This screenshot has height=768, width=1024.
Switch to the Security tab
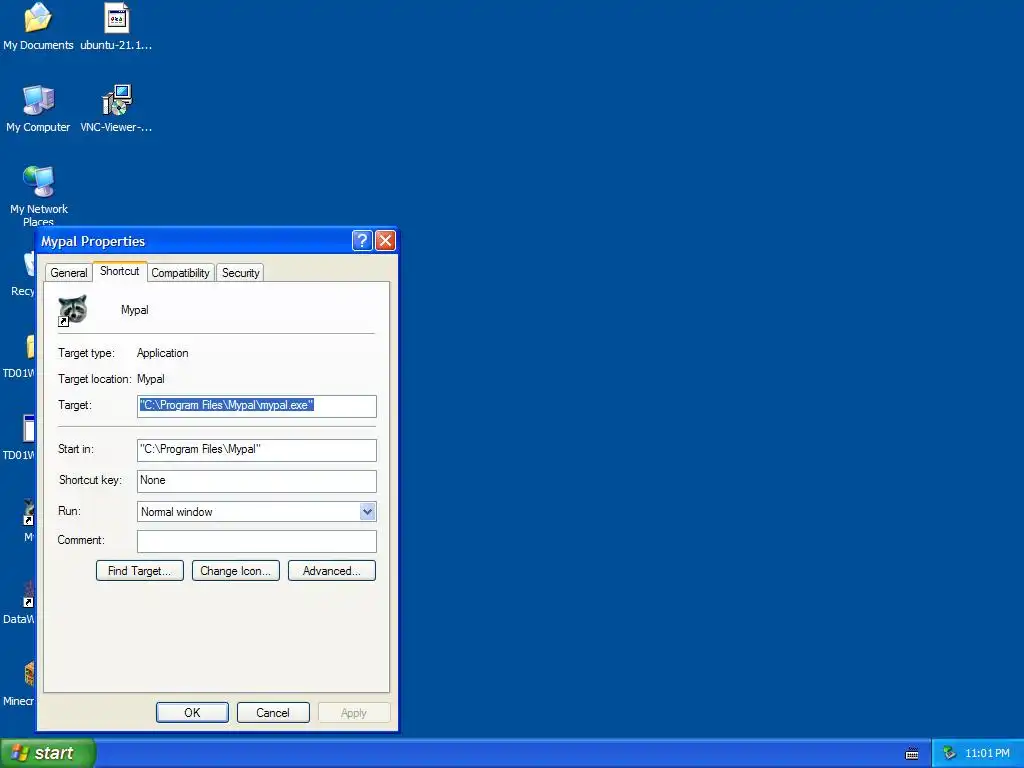[240, 273]
